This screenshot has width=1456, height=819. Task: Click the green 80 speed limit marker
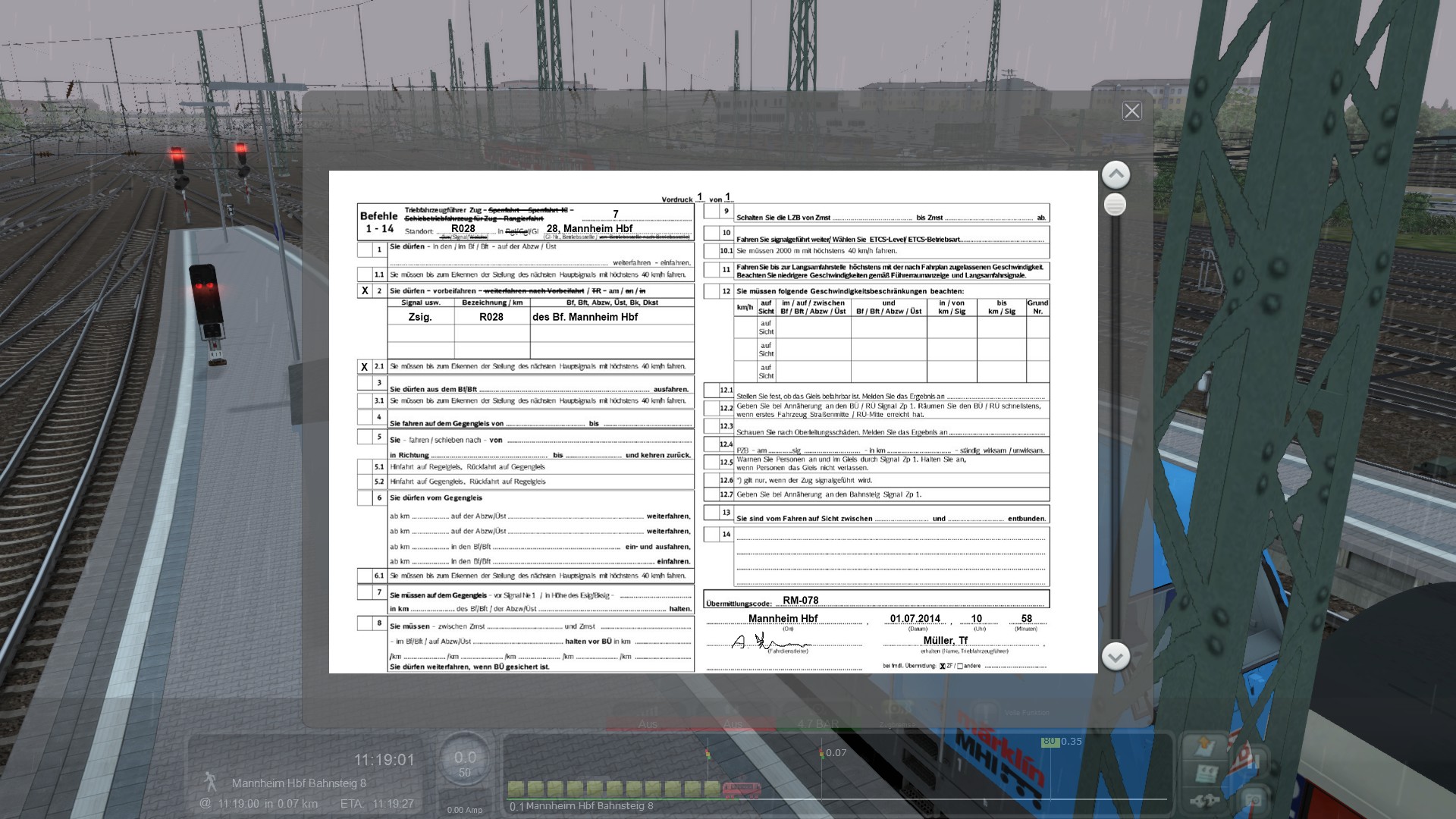(x=1050, y=742)
